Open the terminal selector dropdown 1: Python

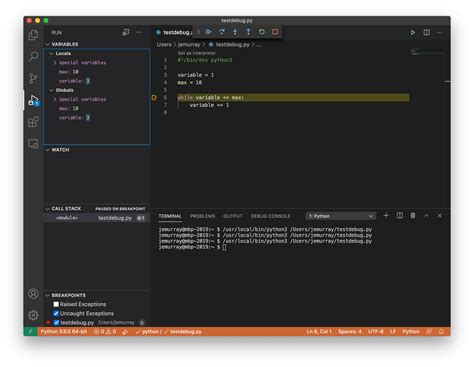[x=341, y=216]
